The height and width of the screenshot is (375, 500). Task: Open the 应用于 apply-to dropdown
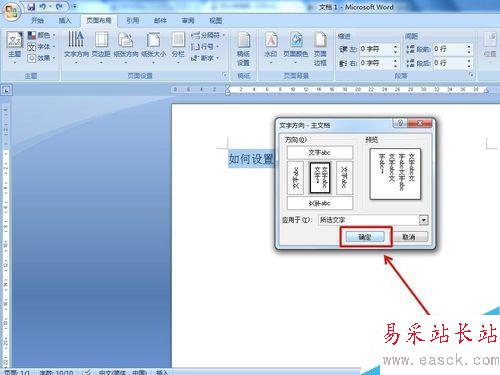tap(423, 220)
